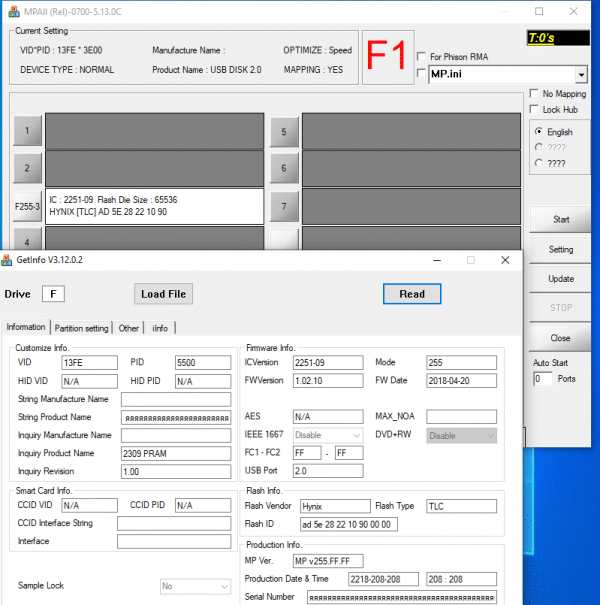Open Setting in MPAll

(x=561, y=250)
